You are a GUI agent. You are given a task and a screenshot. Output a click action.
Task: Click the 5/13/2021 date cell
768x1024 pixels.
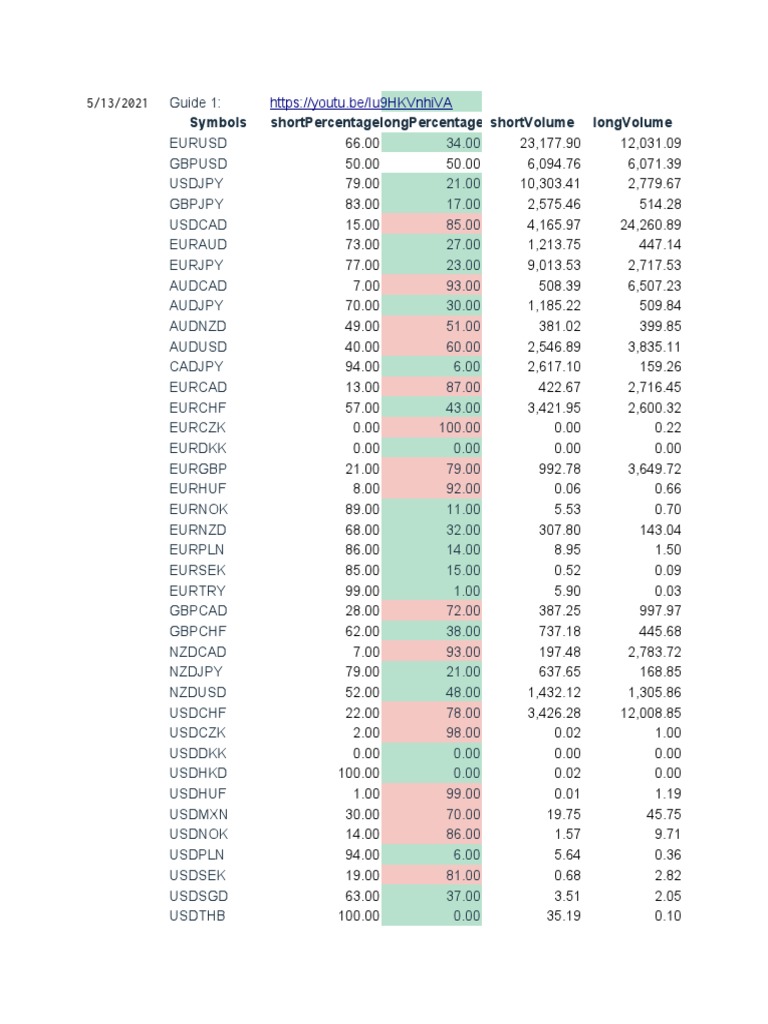pos(117,103)
